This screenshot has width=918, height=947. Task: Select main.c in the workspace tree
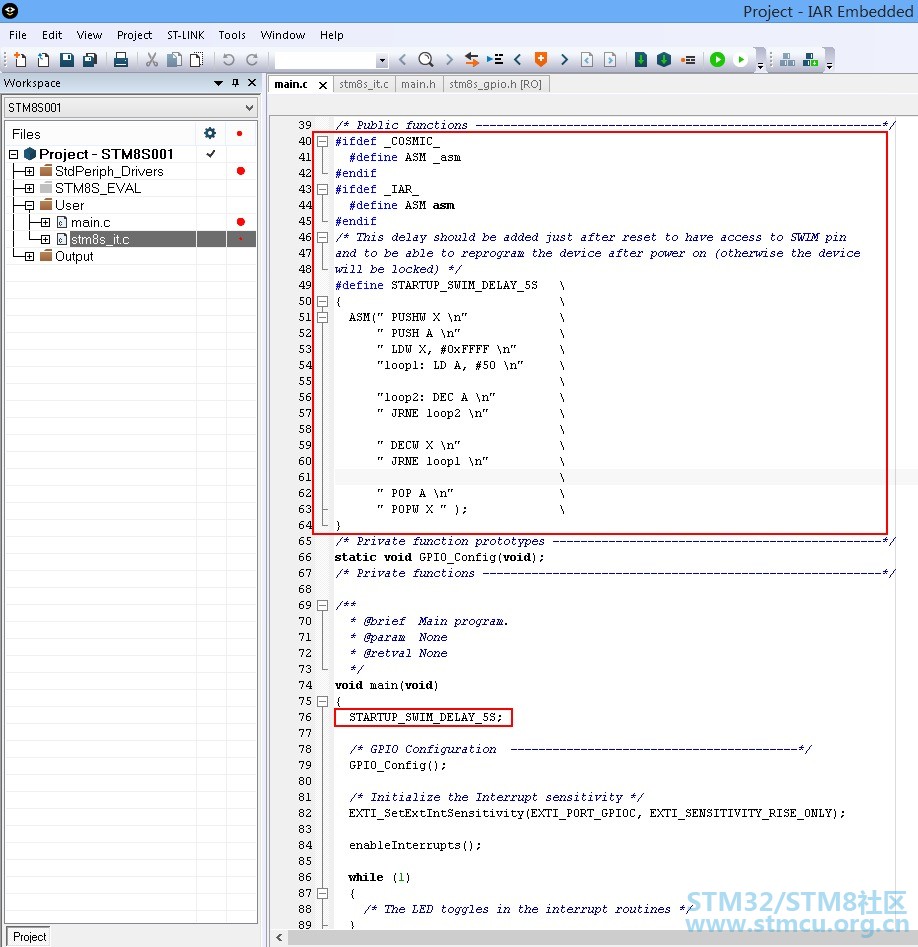pos(91,222)
